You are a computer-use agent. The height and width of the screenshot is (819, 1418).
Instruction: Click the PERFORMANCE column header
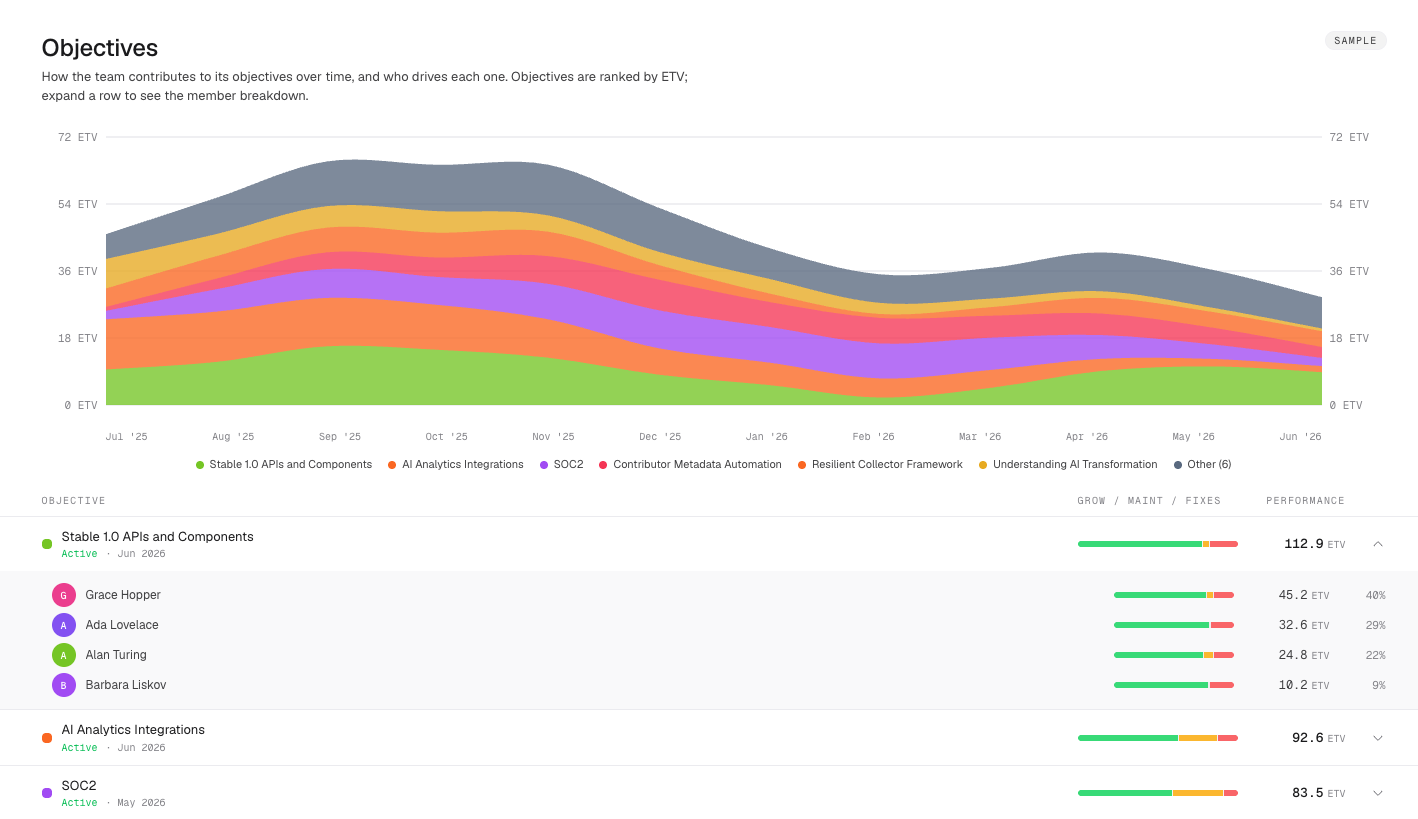1305,501
